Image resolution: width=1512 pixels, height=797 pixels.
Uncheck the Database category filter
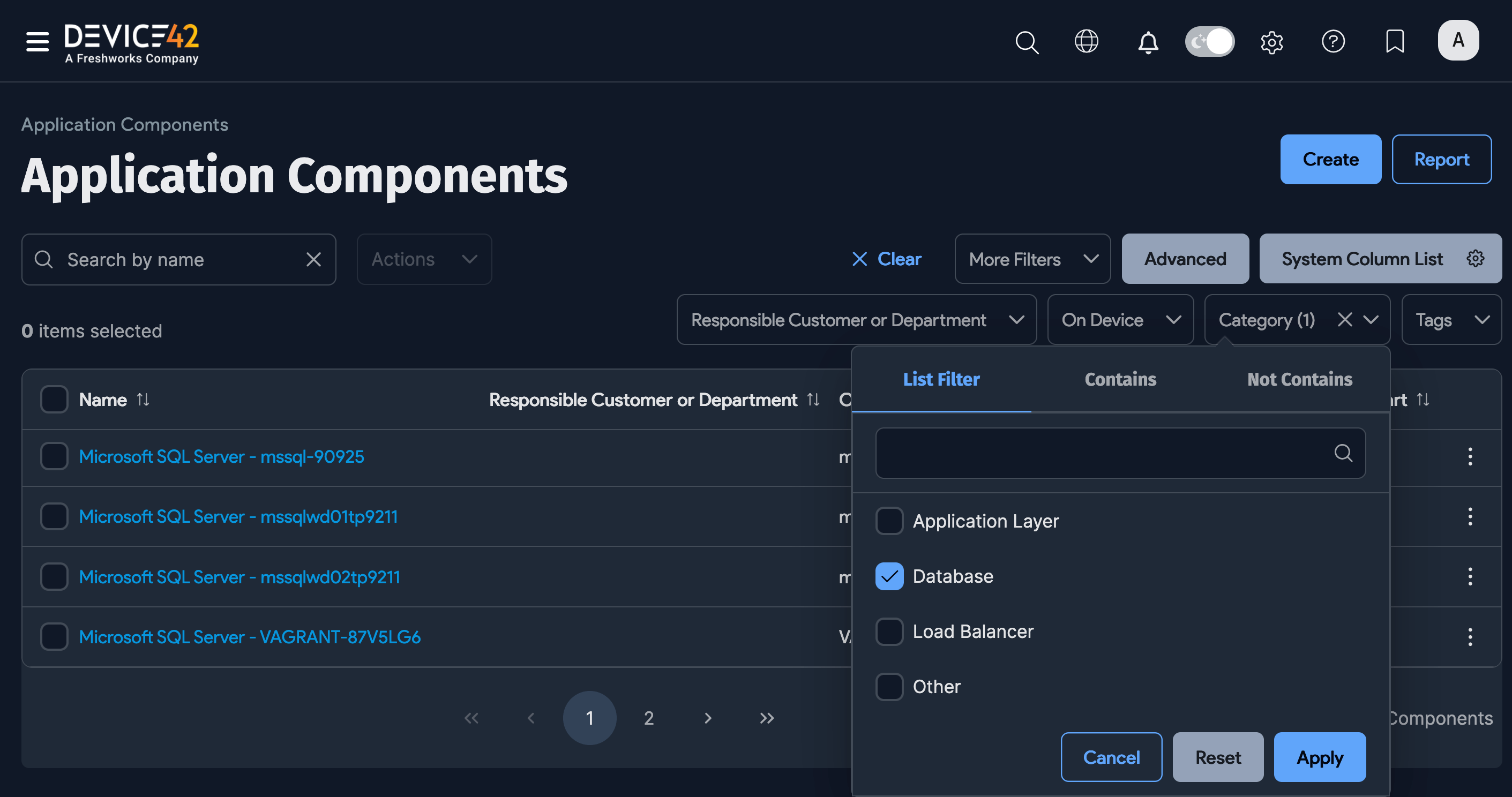(x=889, y=576)
